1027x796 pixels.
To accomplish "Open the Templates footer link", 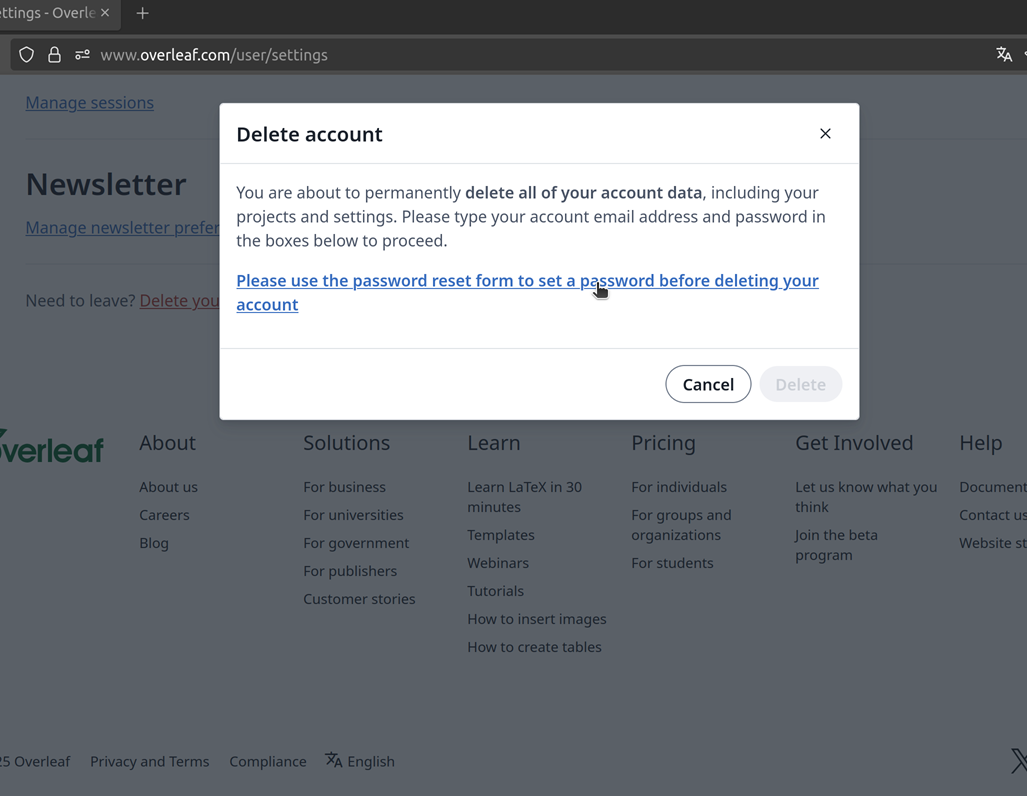I will (x=500, y=535).
